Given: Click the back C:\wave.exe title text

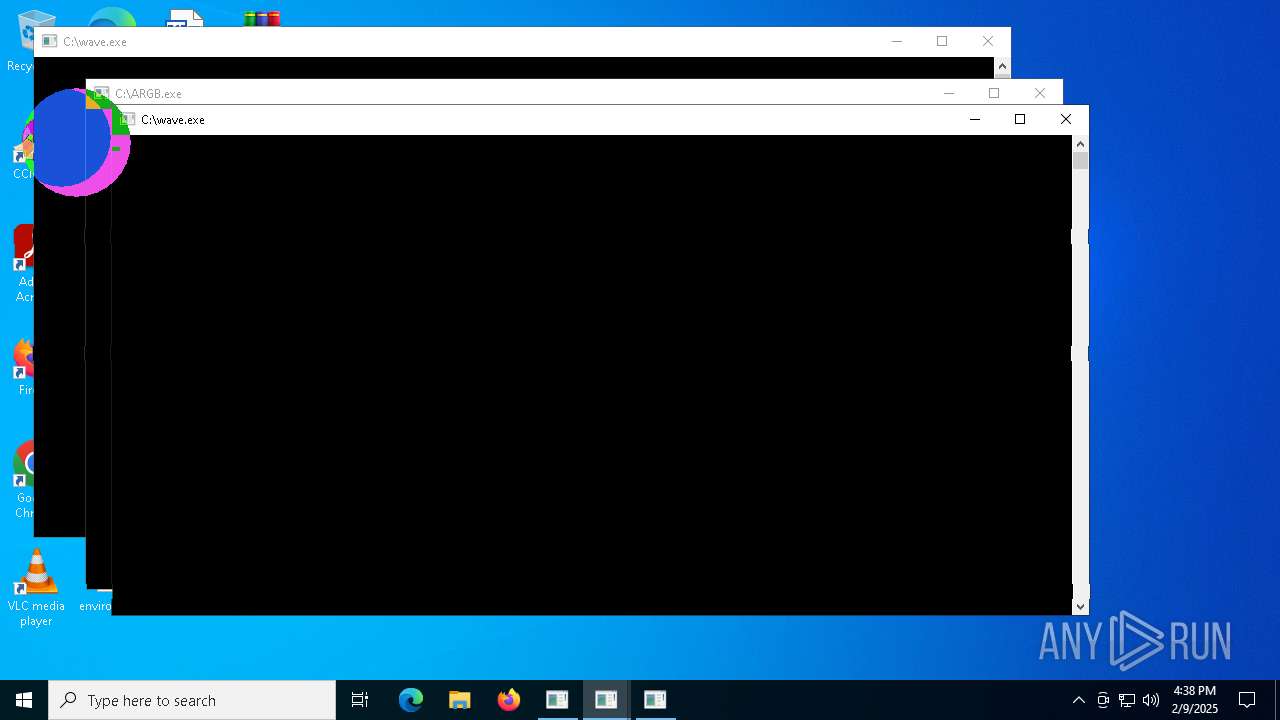Looking at the screenshot, I should [x=95, y=42].
